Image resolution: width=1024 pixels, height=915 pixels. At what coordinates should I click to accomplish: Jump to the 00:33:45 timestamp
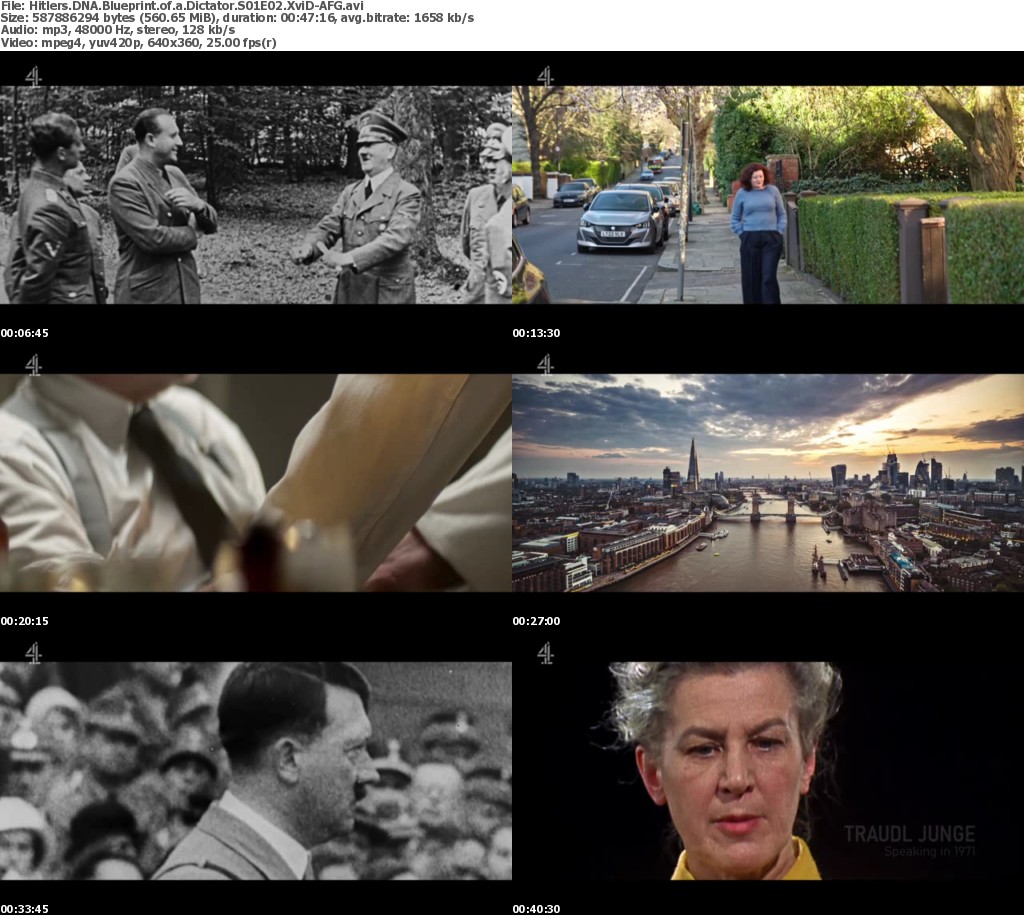[24, 909]
